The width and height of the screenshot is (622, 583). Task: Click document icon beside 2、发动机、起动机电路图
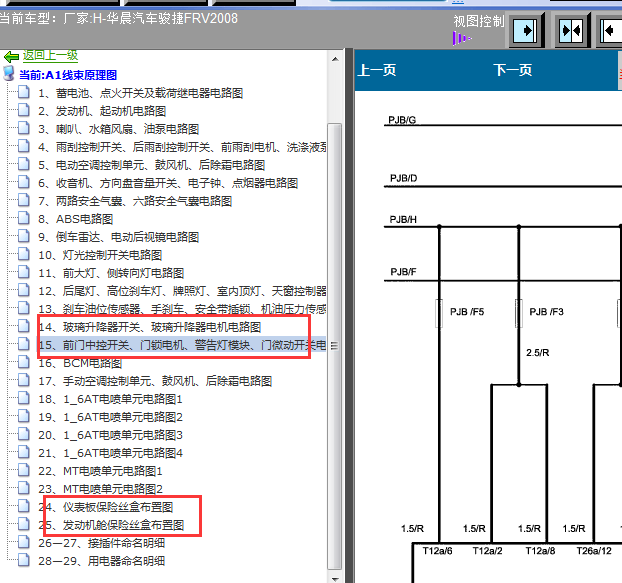(x=23, y=109)
